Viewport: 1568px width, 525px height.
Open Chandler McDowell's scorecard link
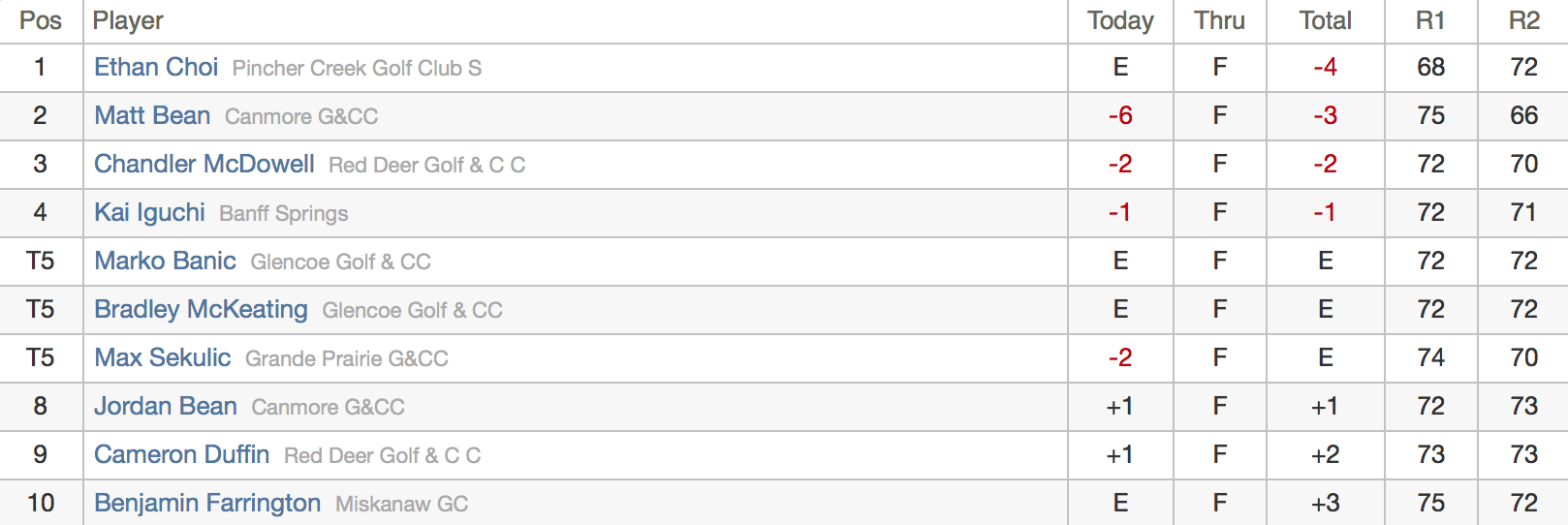(x=204, y=165)
